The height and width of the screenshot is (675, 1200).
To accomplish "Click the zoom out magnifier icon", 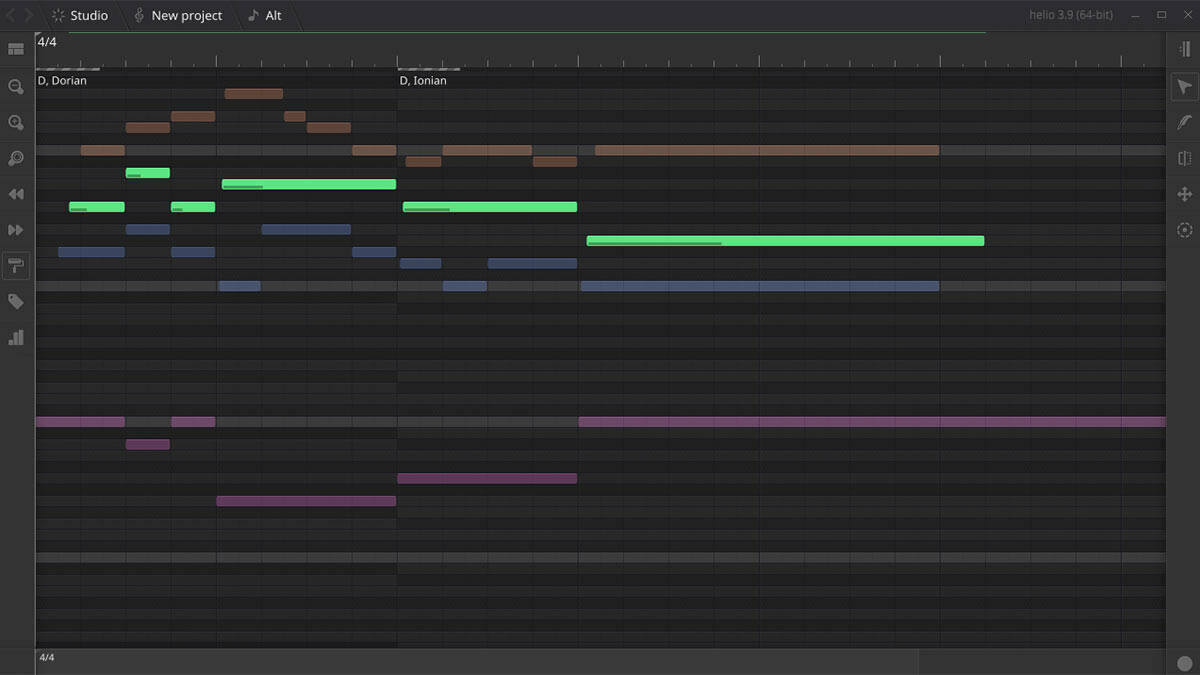I will click(16, 87).
